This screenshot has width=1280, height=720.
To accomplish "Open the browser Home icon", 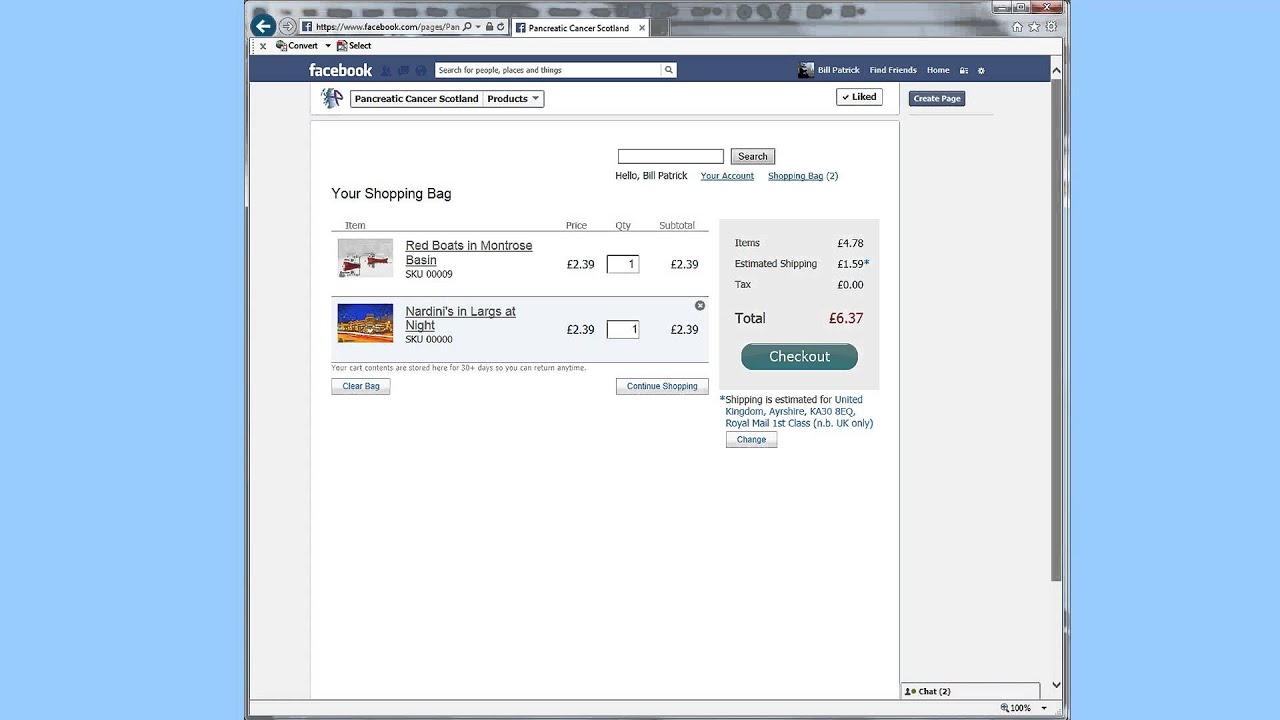I will pyautogui.click(x=1017, y=27).
